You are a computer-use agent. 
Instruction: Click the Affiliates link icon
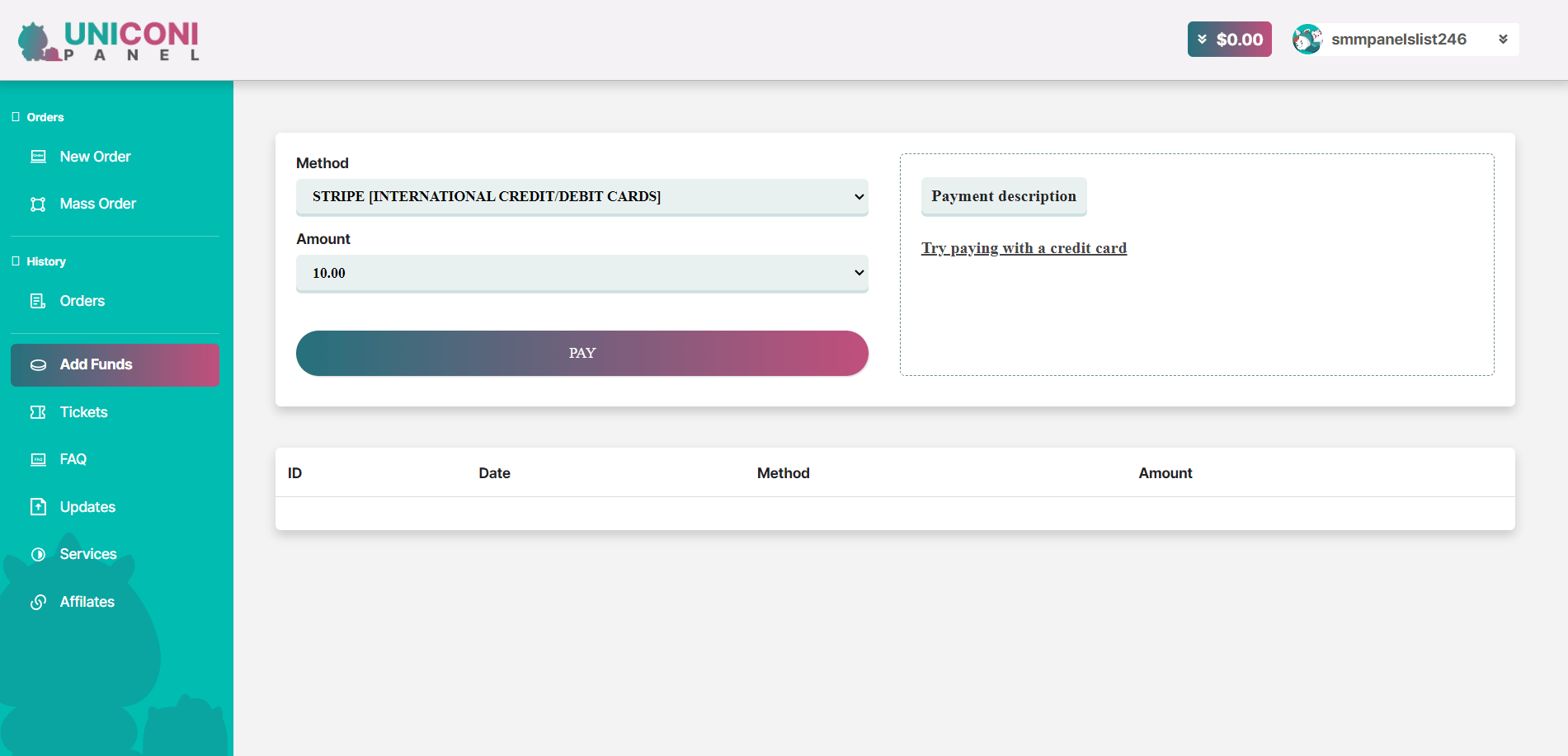[38, 602]
